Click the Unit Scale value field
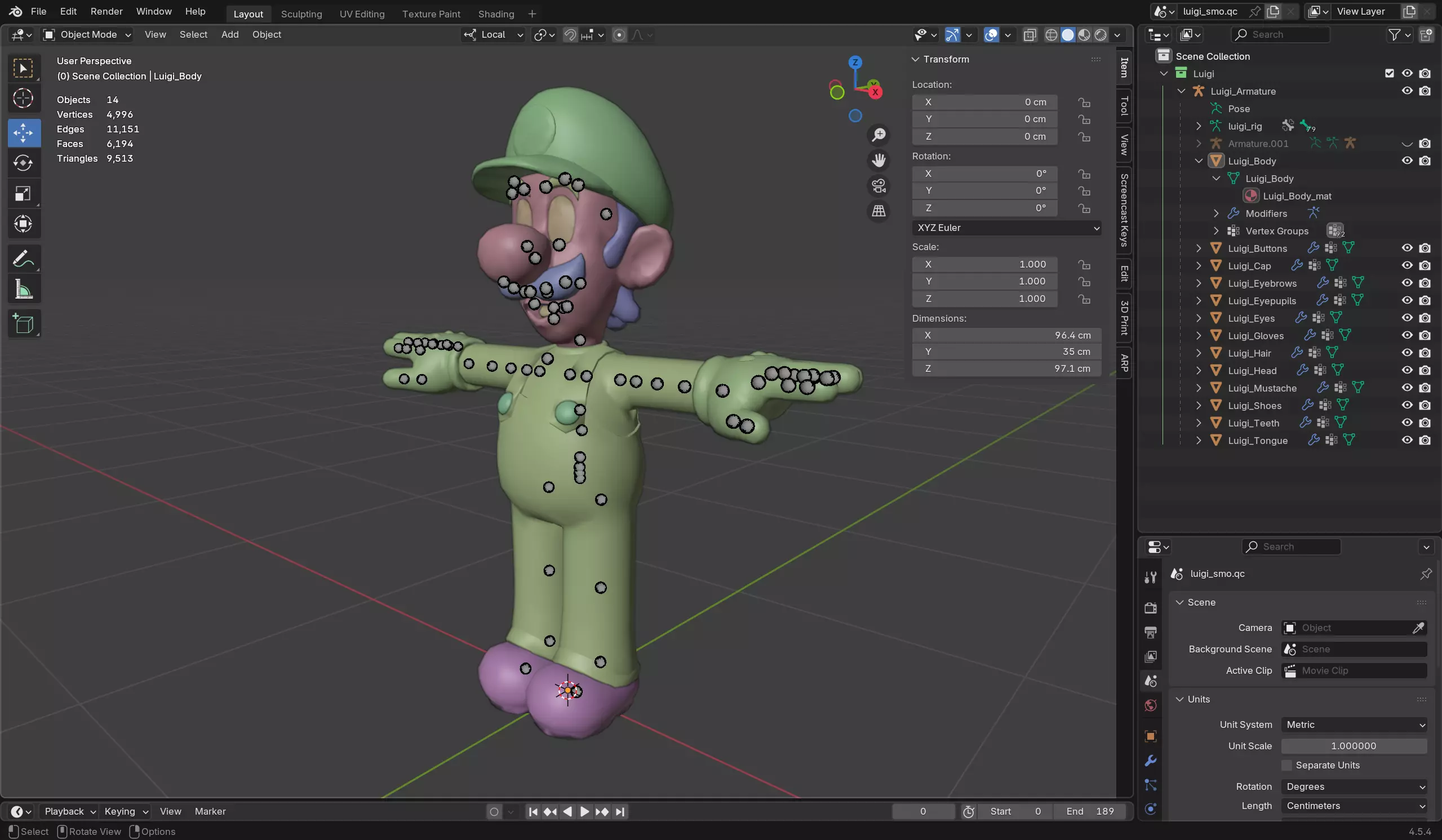 point(1354,745)
